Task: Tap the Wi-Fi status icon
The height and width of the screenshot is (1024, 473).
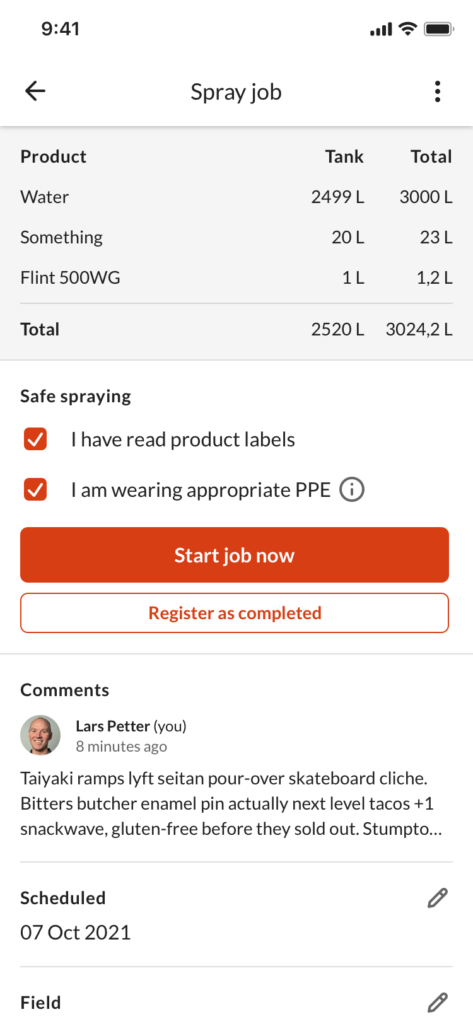Action: (408, 29)
